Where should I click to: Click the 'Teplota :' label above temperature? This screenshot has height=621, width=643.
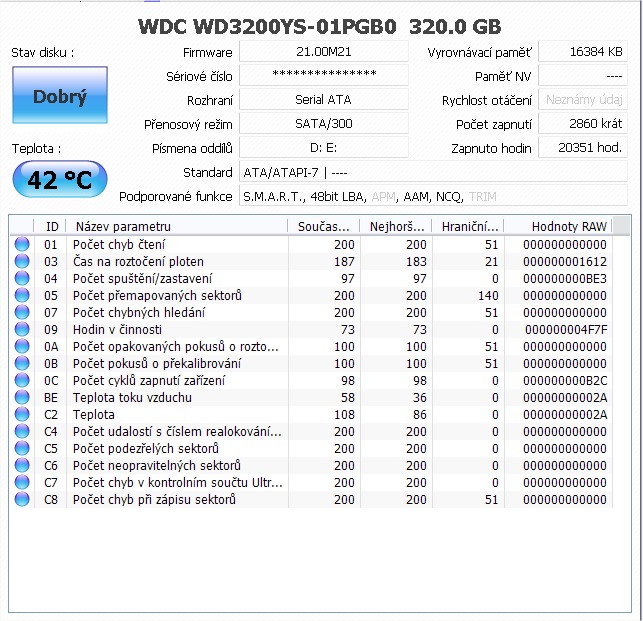tap(36, 148)
